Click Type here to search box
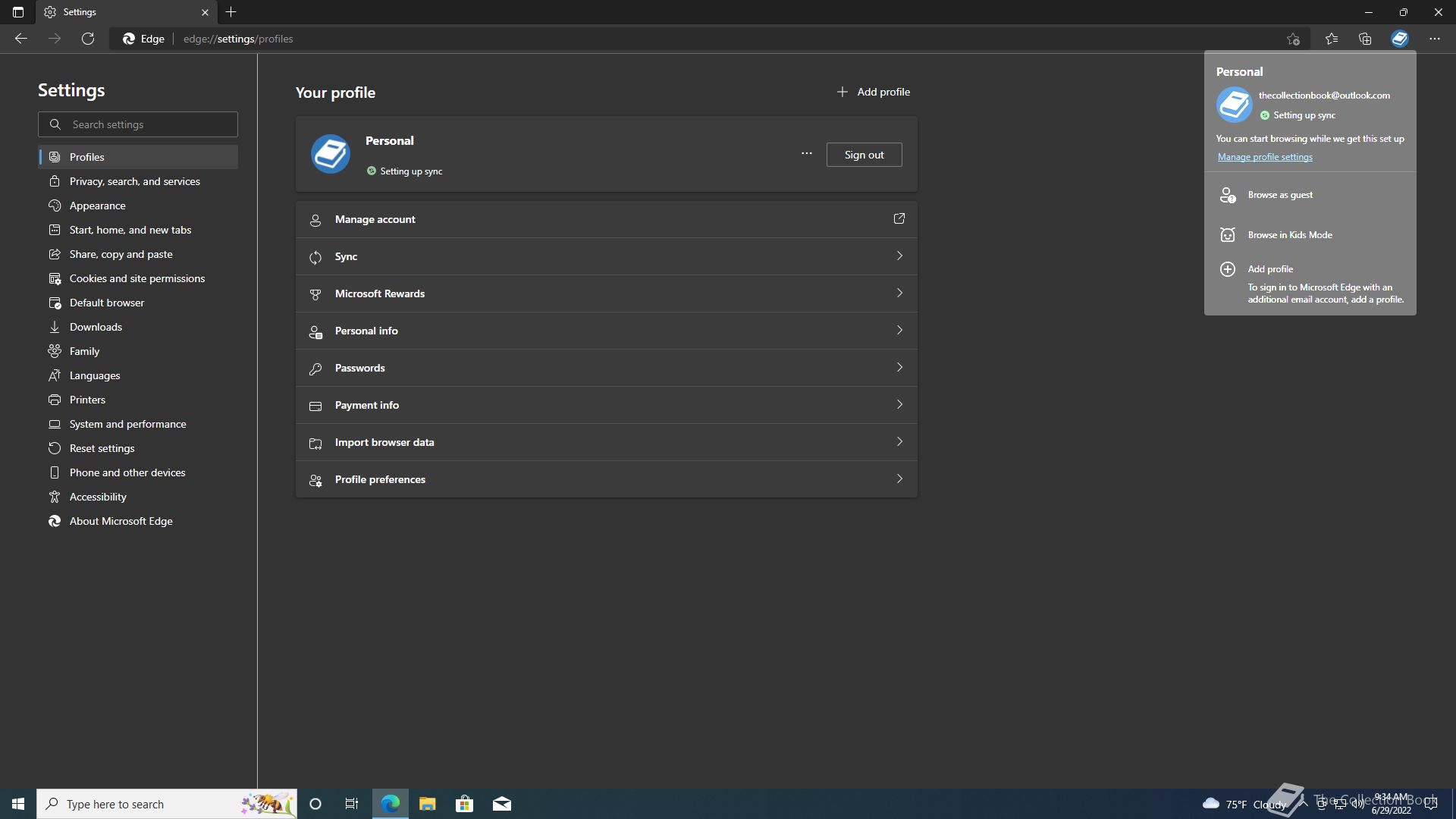Screen dimensions: 1456x819 (x=167, y=804)
